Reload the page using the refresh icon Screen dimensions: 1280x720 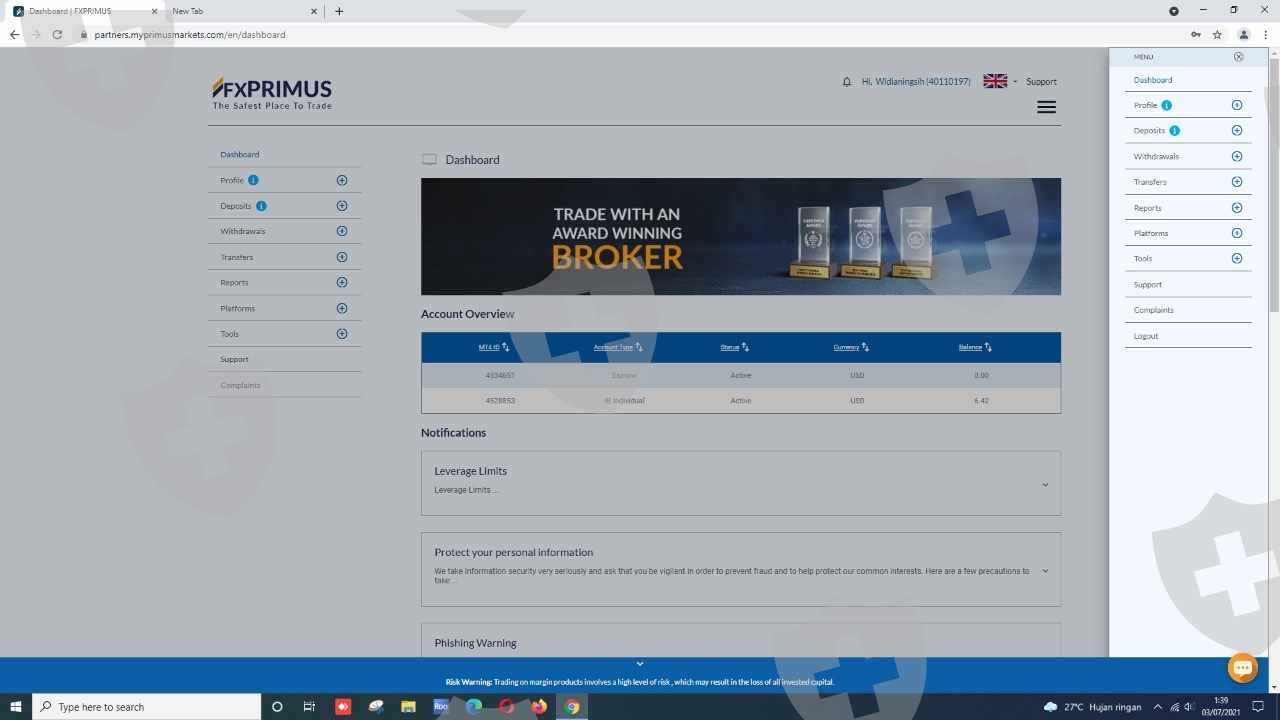[57, 34]
